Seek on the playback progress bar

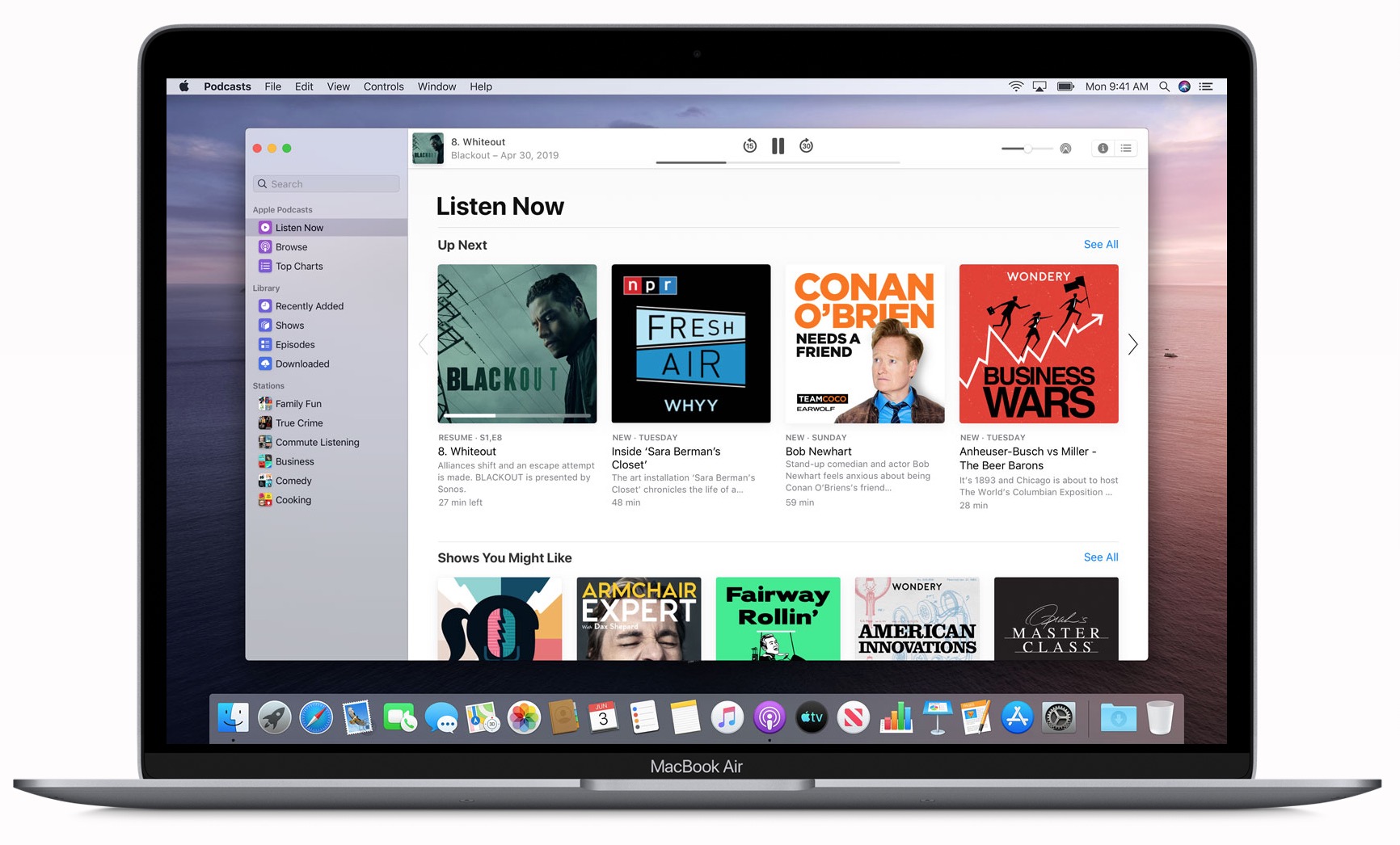coord(778,162)
